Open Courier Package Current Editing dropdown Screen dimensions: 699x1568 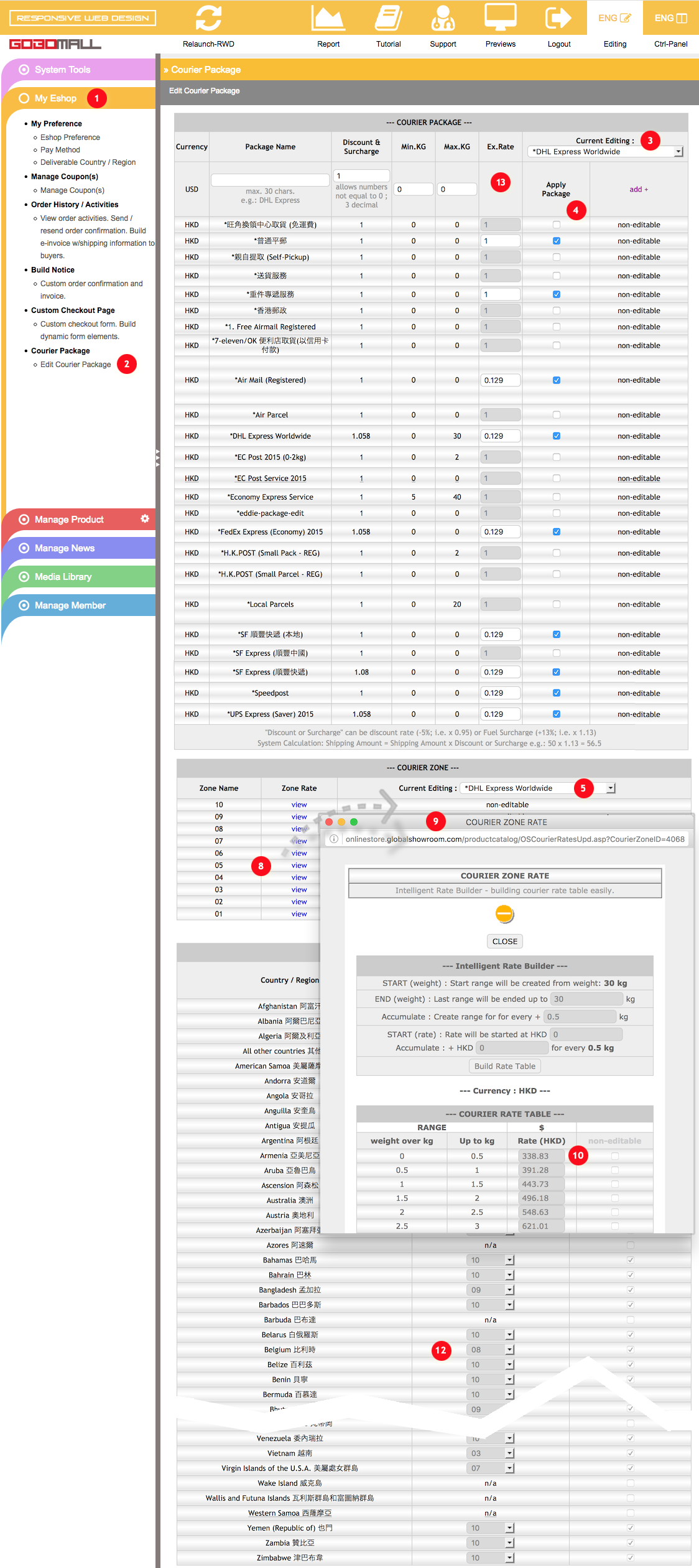[605, 152]
